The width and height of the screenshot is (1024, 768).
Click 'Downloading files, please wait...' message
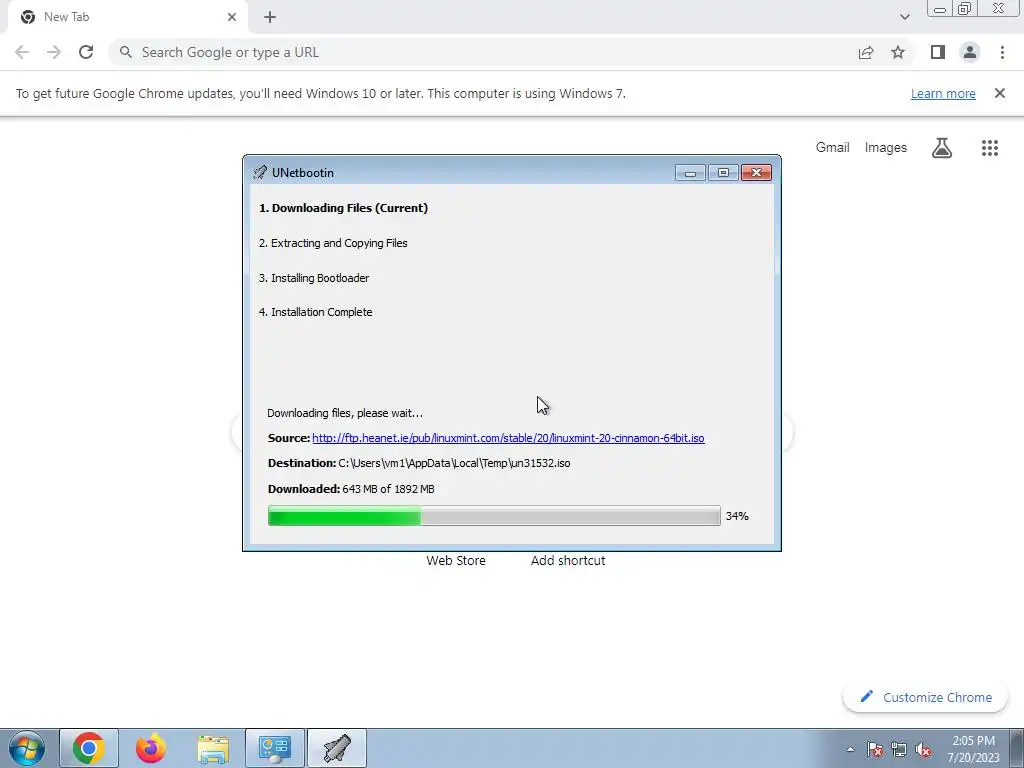[345, 413]
